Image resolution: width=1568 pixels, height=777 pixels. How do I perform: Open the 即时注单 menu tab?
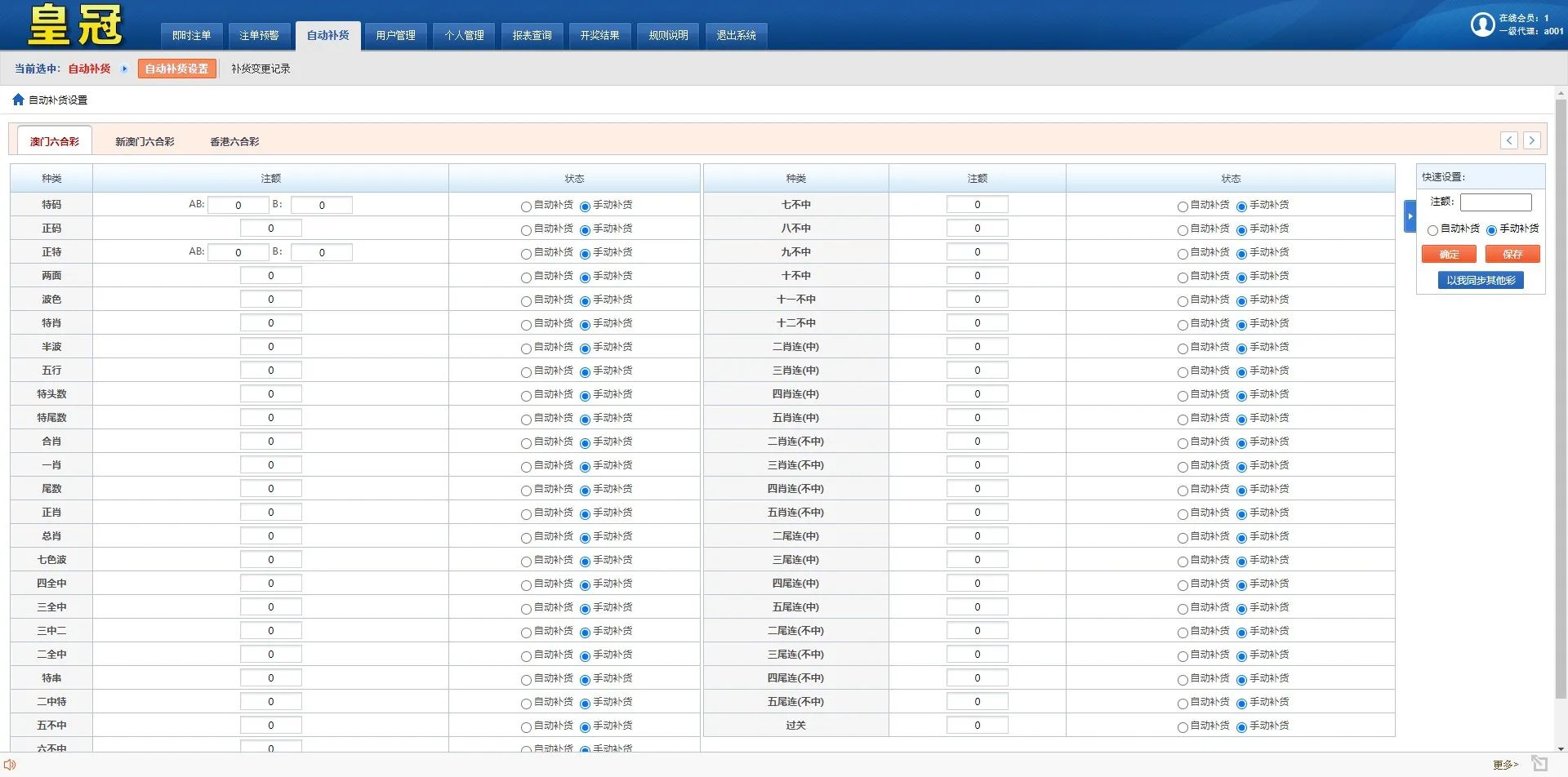[x=191, y=35]
